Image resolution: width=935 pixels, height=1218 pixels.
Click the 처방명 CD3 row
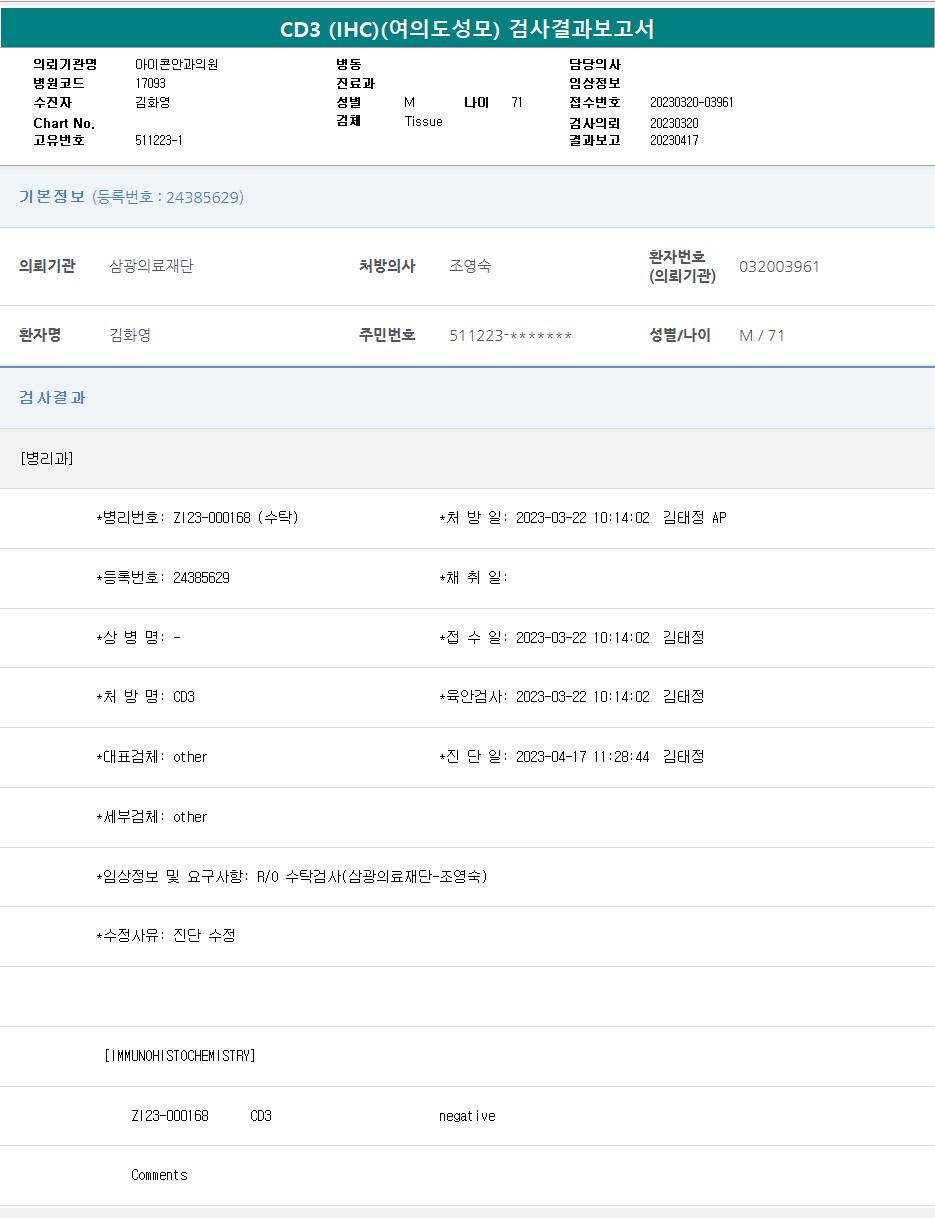coord(146,697)
